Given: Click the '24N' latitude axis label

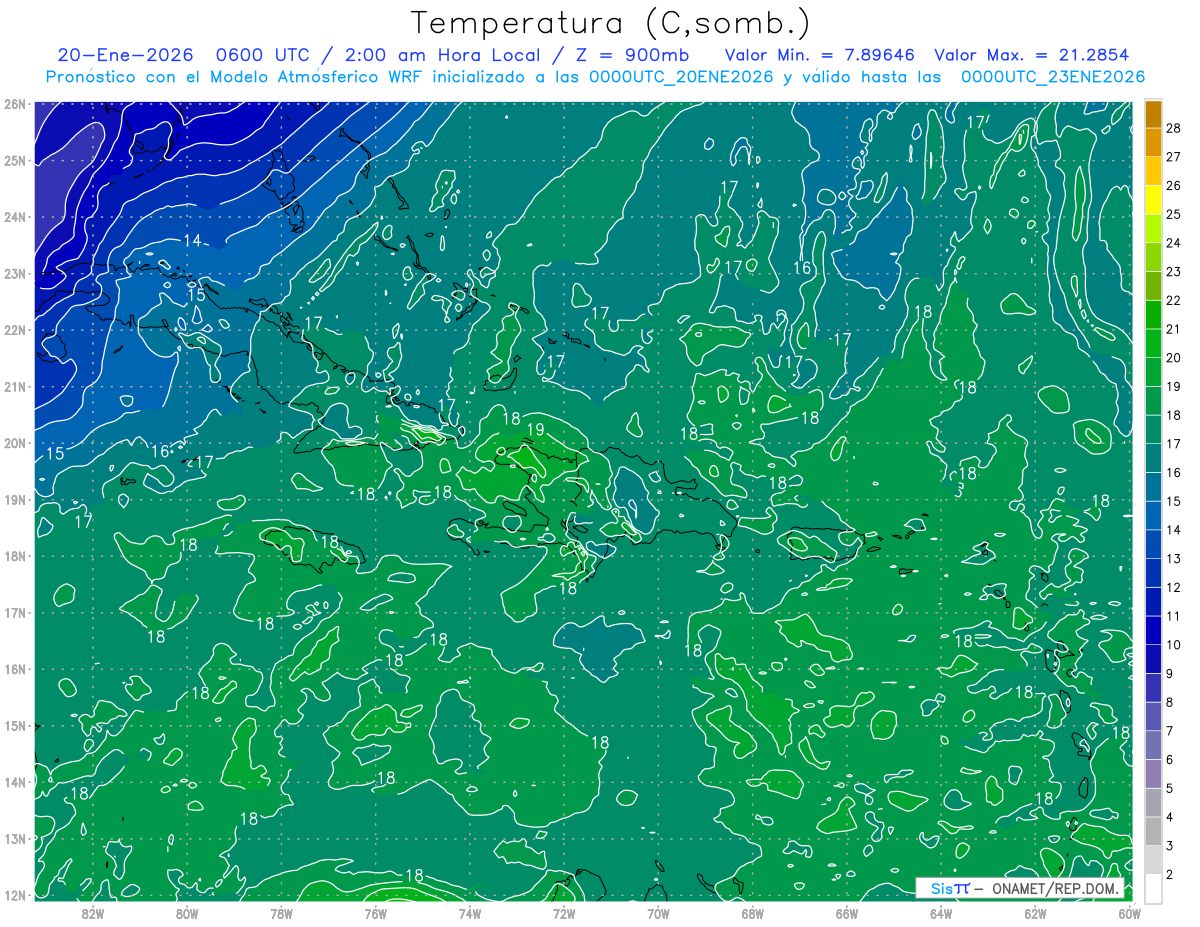Looking at the screenshot, I should point(15,217).
